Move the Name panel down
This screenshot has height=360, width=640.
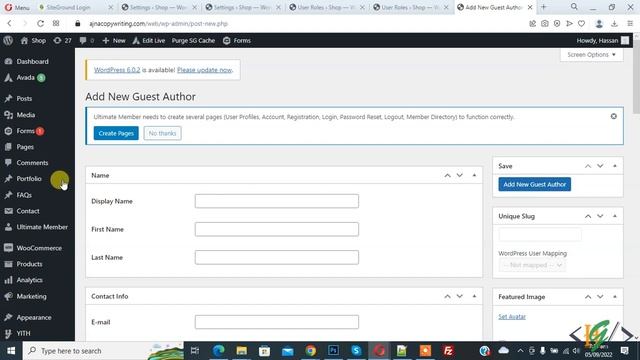click(x=460, y=175)
